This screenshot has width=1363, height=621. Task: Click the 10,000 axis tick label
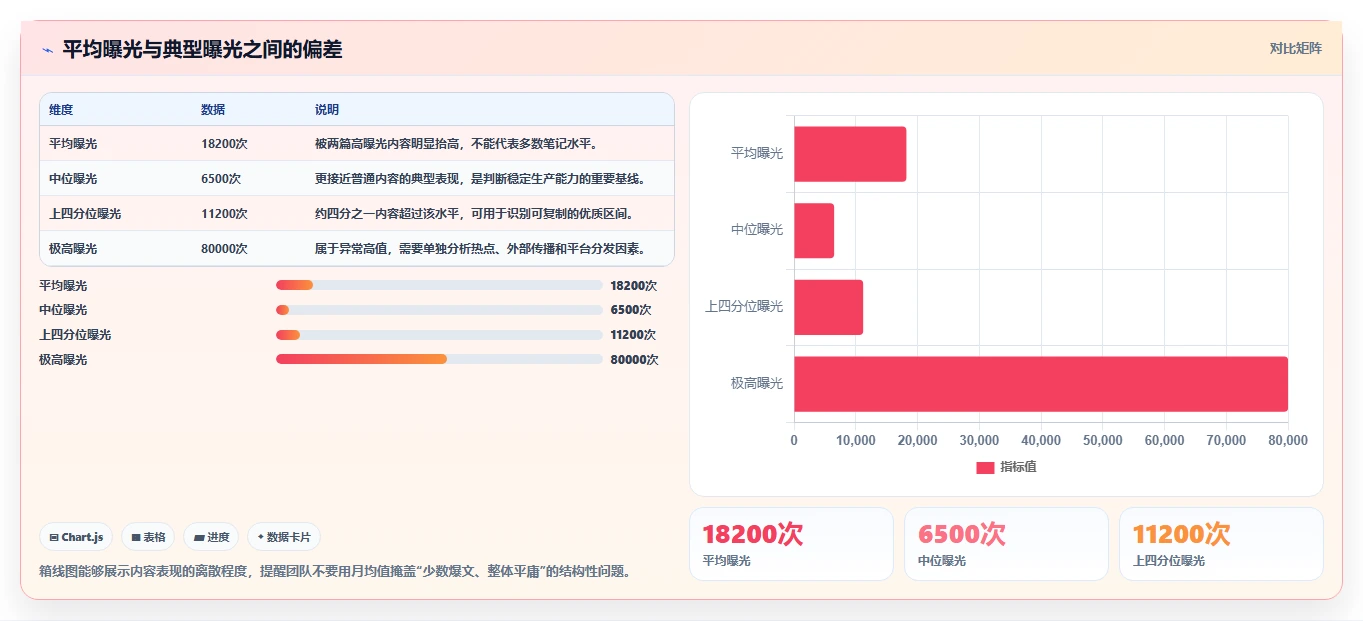click(856, 440)
